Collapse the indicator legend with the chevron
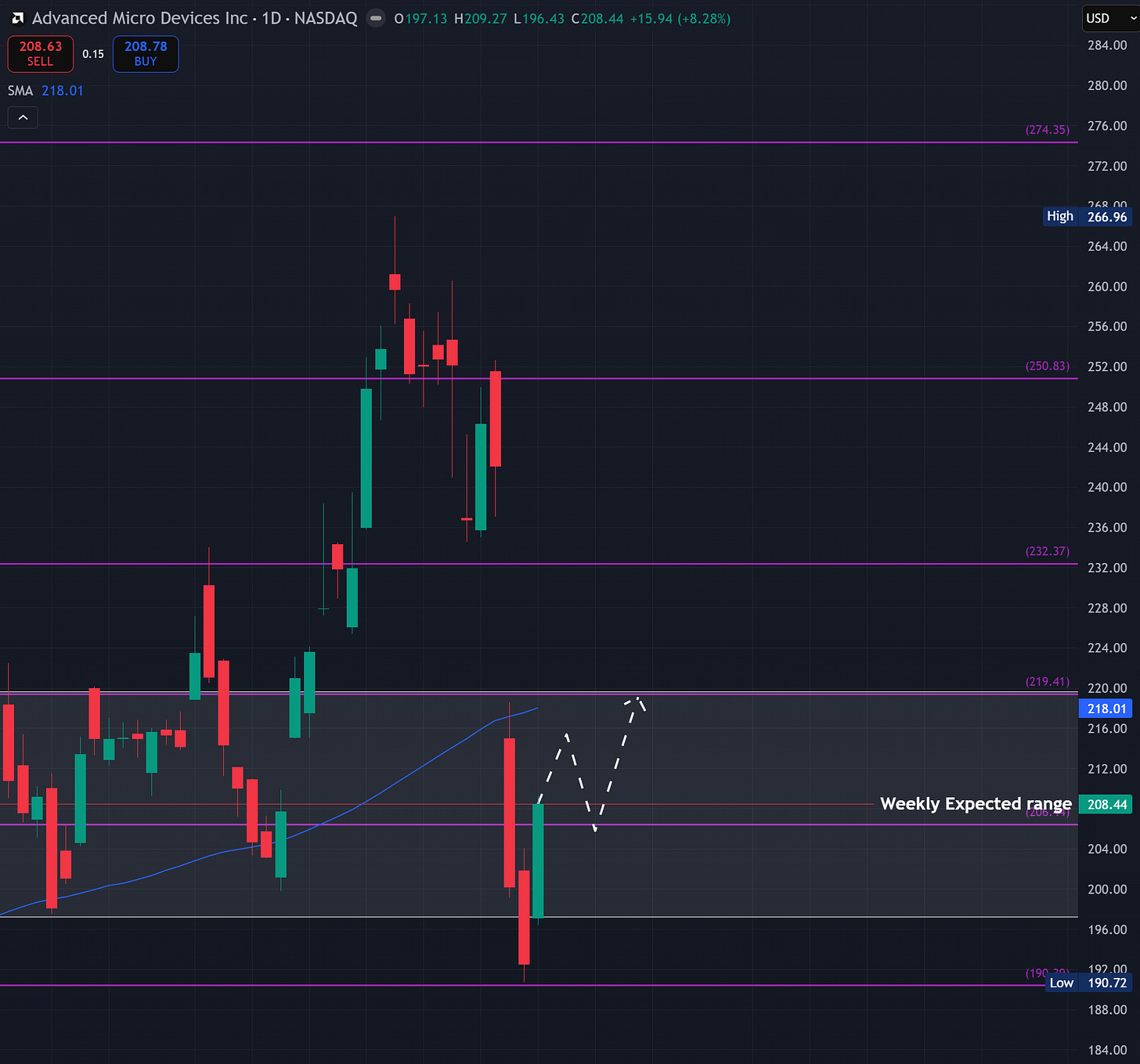 (x=23, y=117)
